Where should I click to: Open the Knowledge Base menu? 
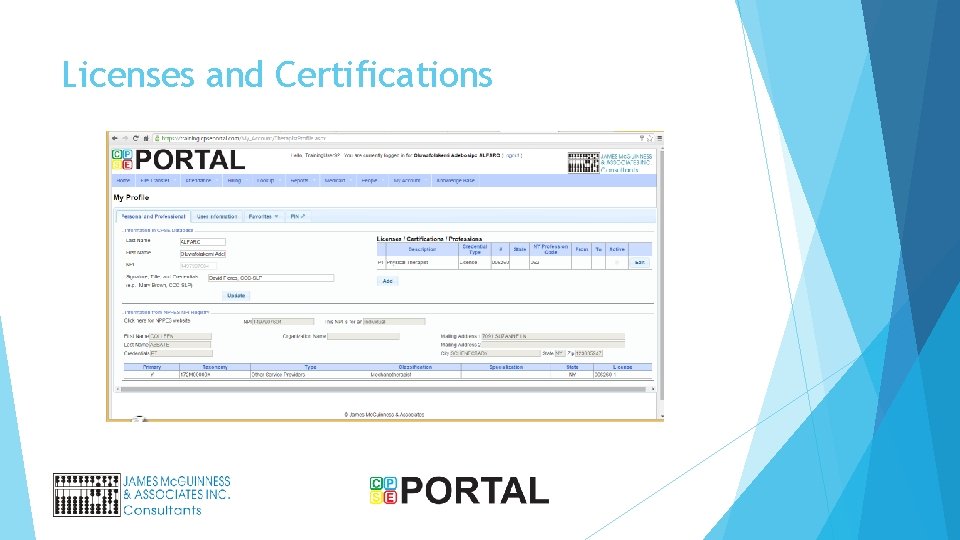456,181
